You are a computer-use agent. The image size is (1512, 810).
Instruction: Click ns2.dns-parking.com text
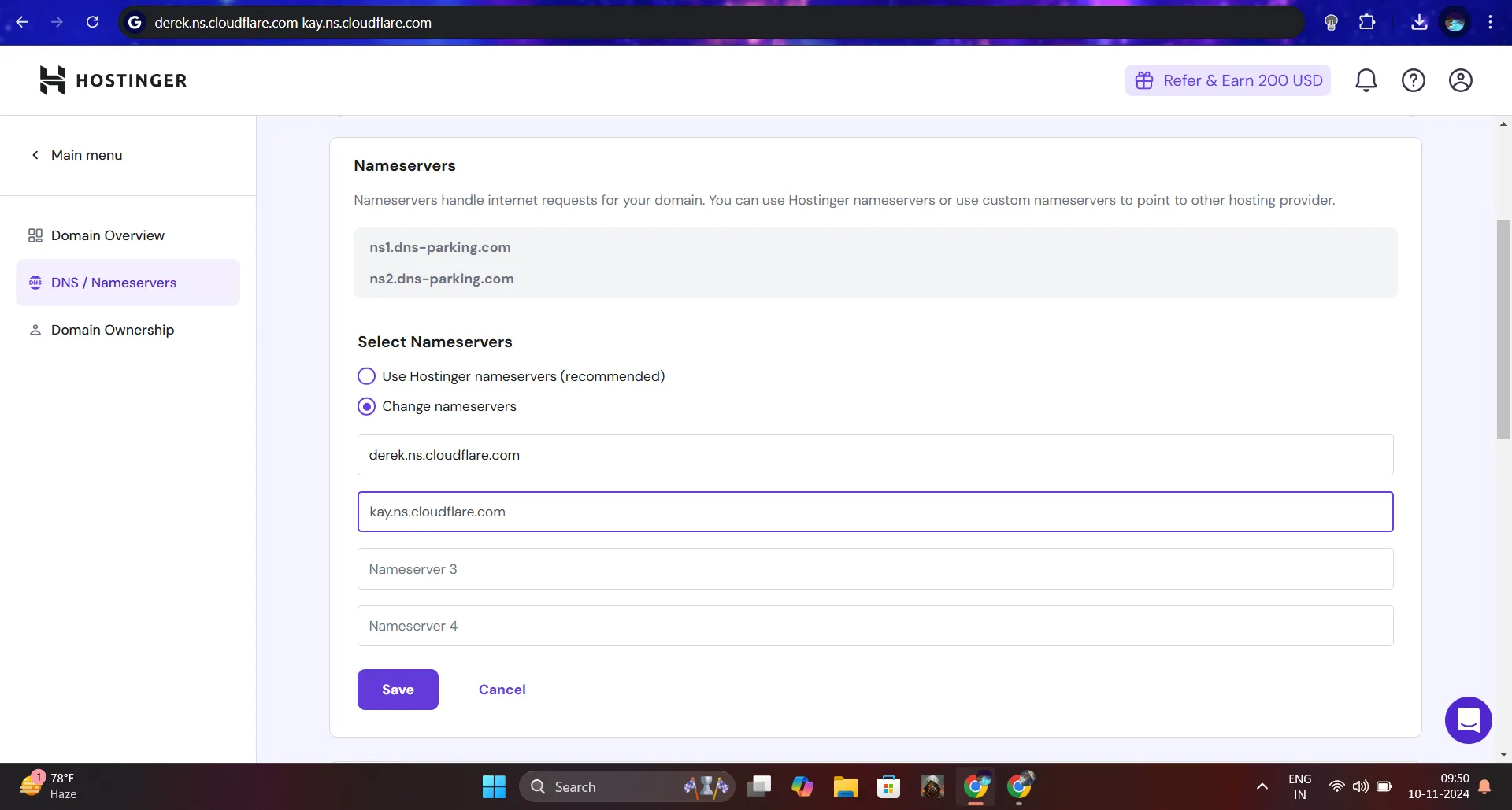(442, 279)
